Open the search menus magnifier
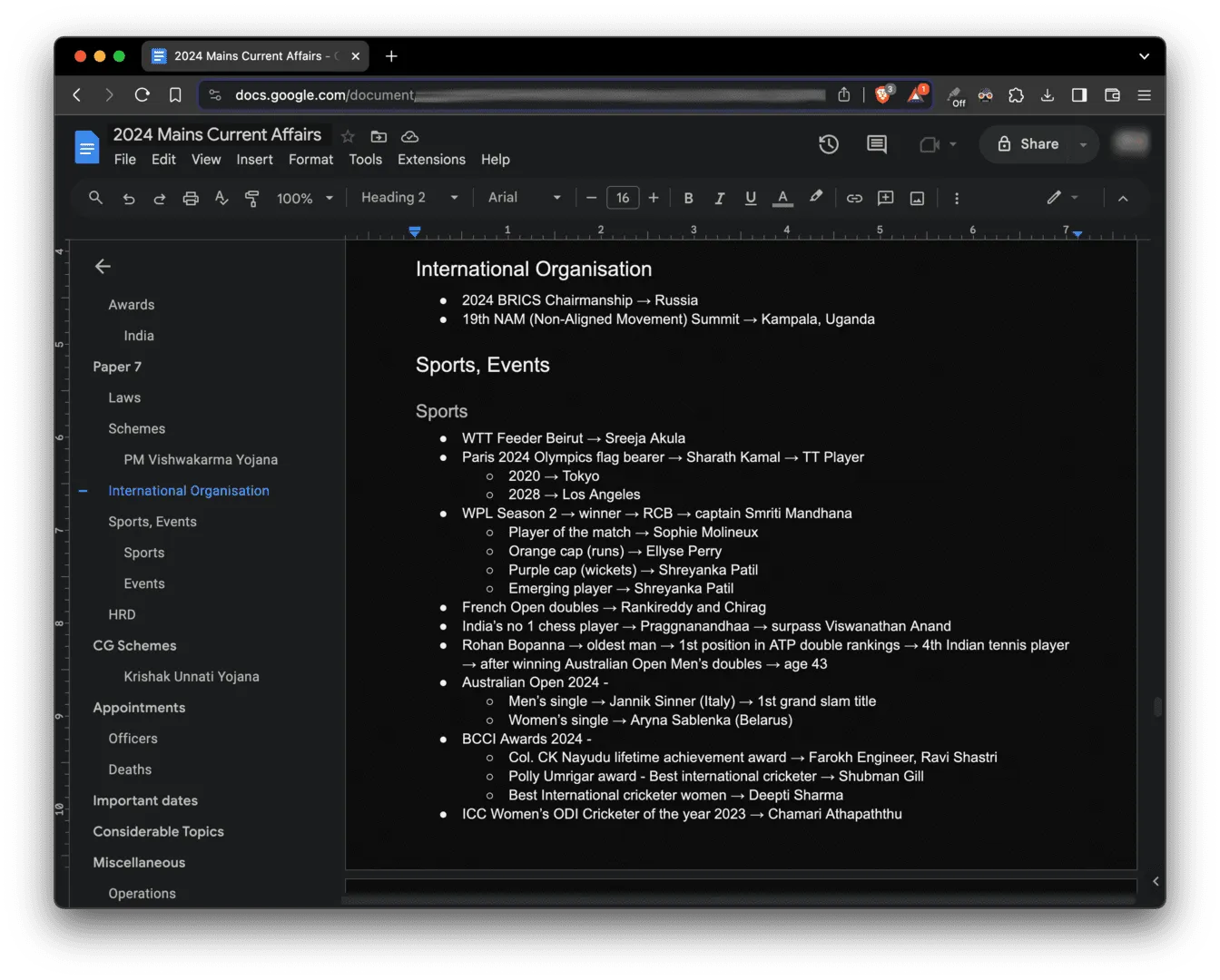 95,198
